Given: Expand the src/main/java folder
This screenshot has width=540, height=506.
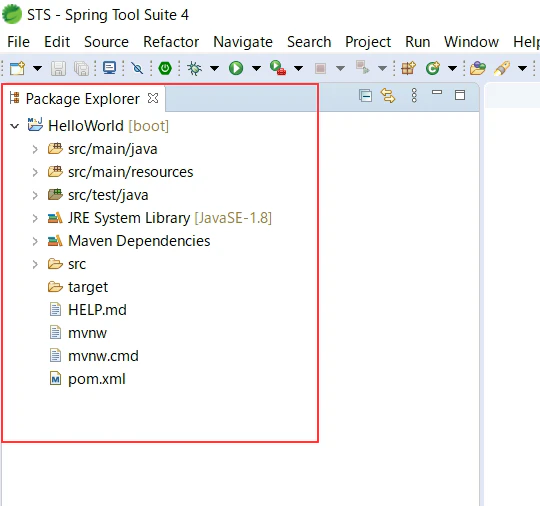Looking at the screenshot, I should point(35,149).
